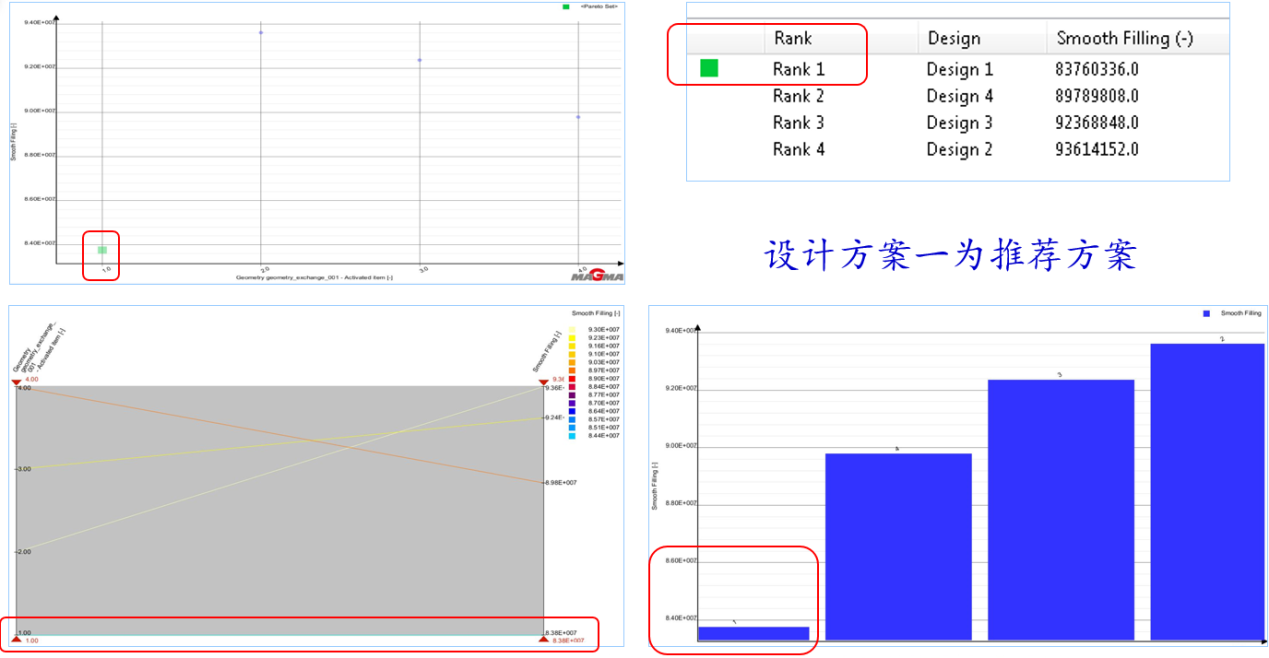Click the tallest bar labeled 2
This screenshot has width=1269, height=658.
click(1207, 490)
